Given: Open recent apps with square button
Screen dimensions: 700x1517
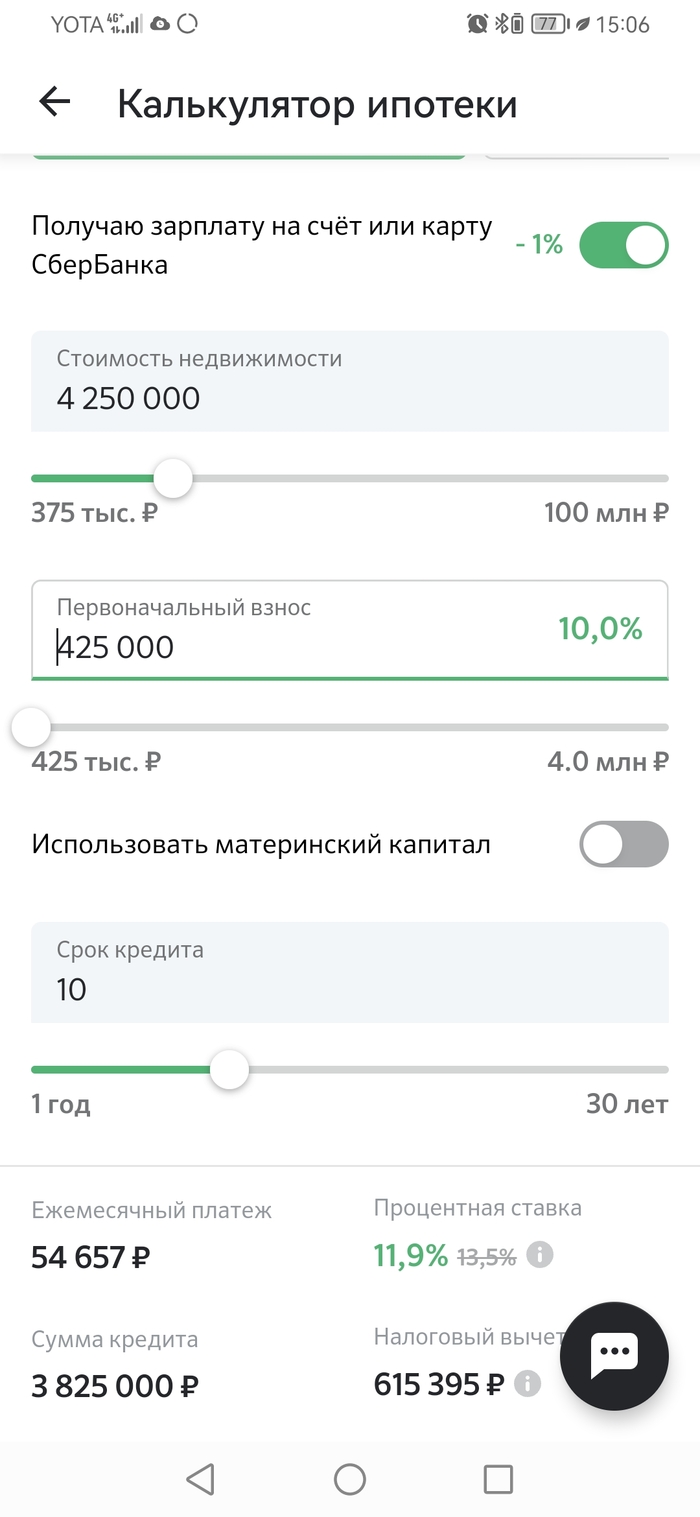Looking at the screenshot, I should coord(497,1478).
